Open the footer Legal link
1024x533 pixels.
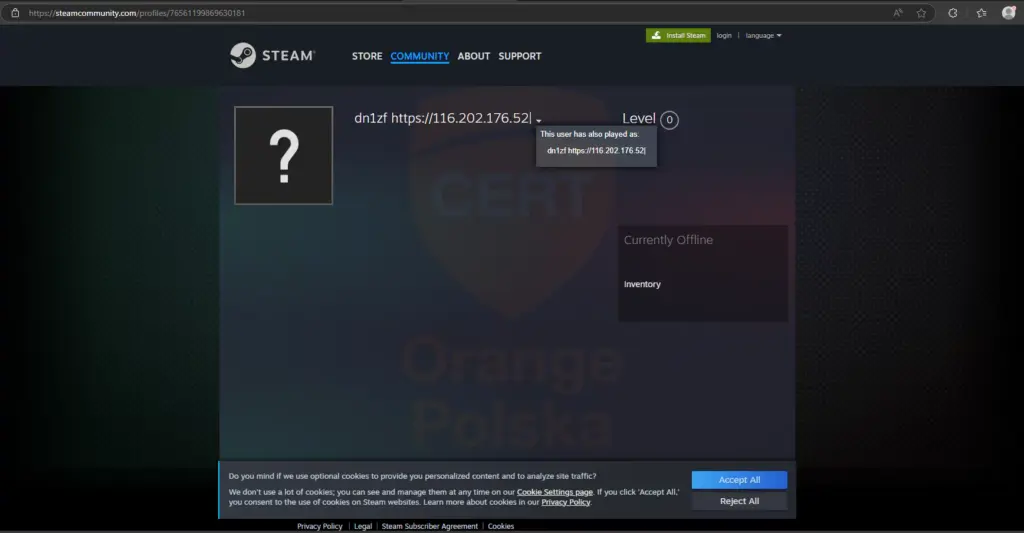(362, 526)
